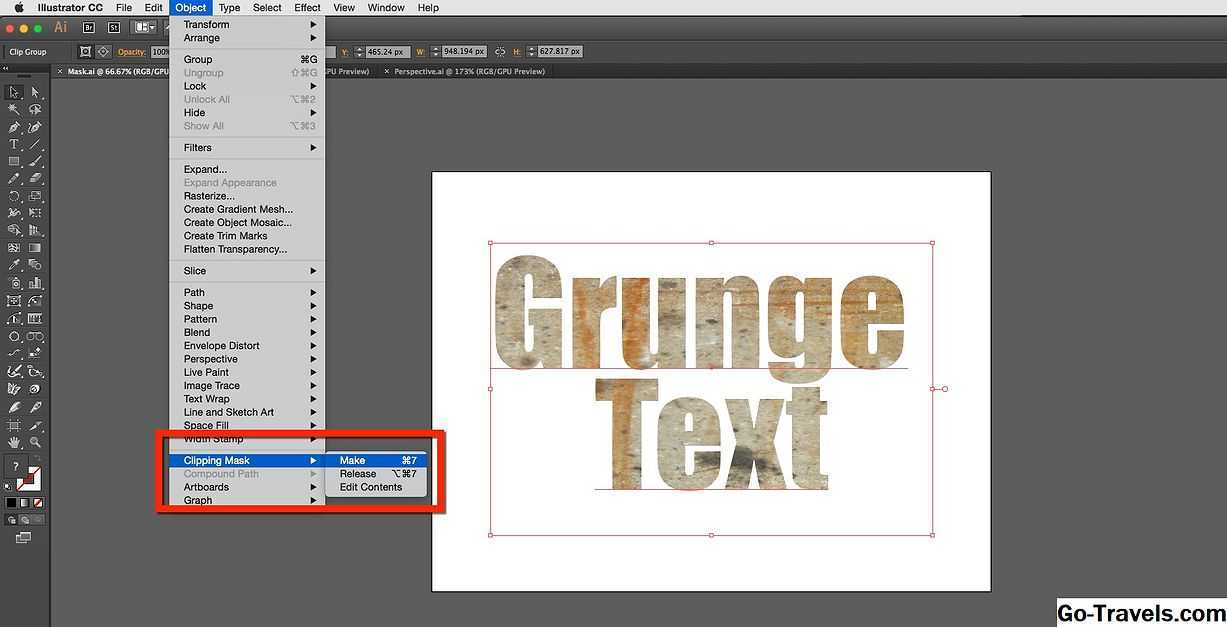Viewport: 1227px width, 627px height.
Task: Open Adobe Stock via St icon
Action: pos(113,28)
